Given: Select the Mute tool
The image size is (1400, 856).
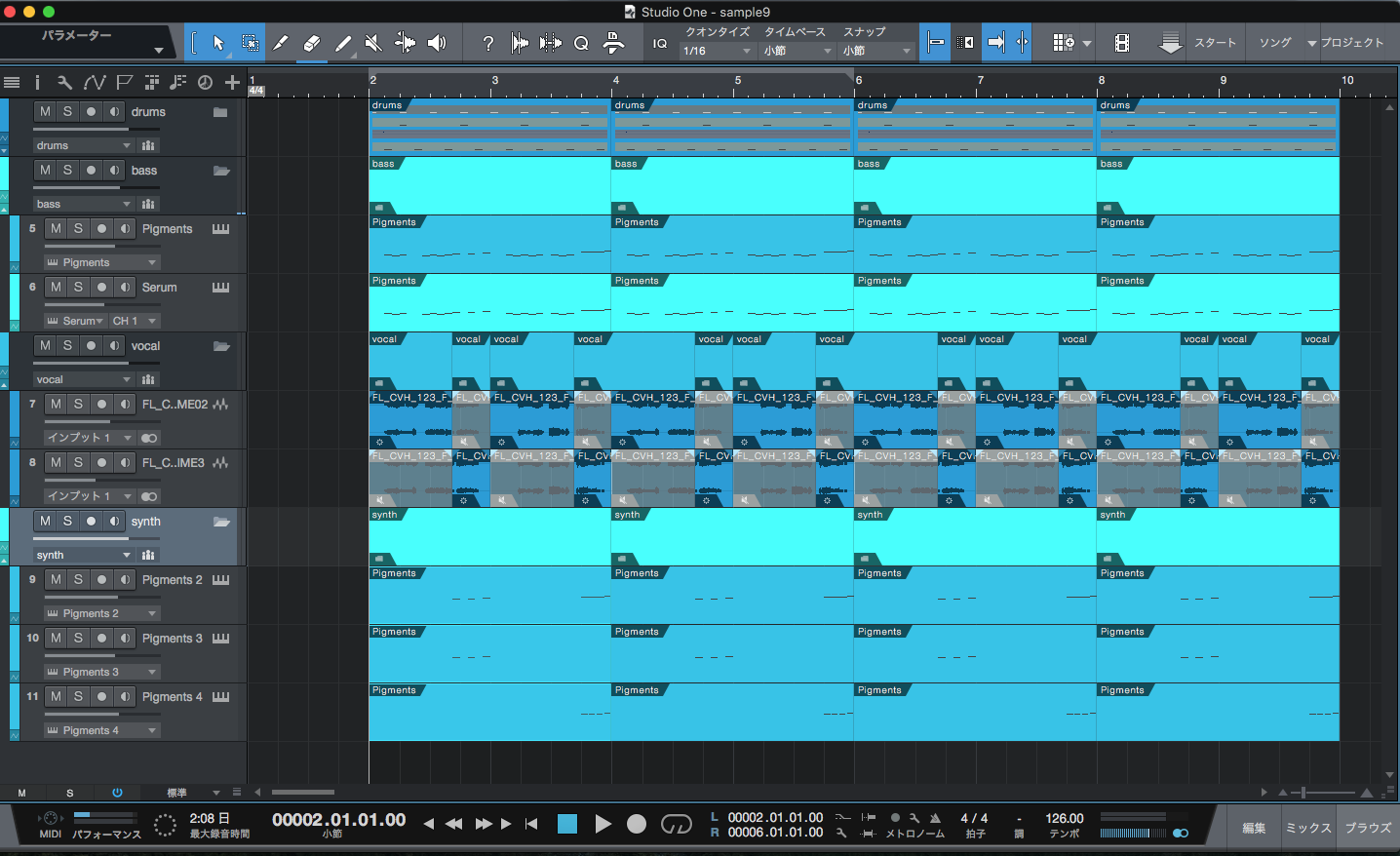Looking at the screenshot, I should [x=373, y=43].
